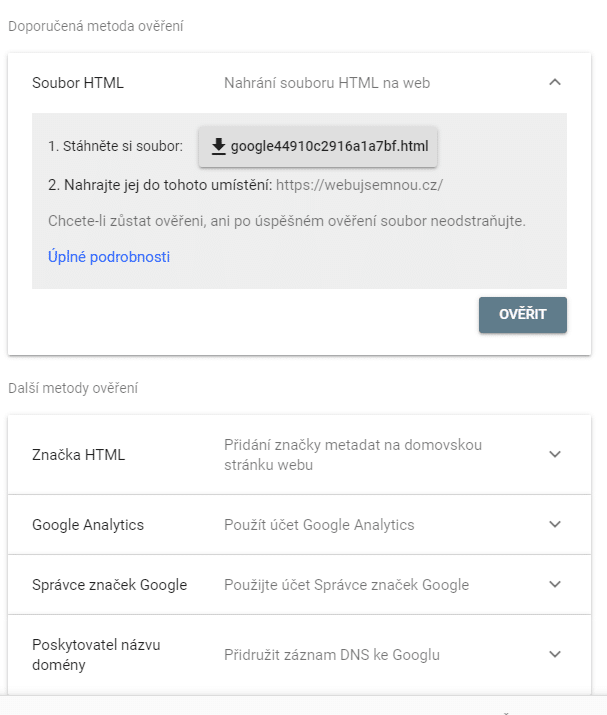
Task: Expand the Google Analytics chevron
Action: coord(555,524)
